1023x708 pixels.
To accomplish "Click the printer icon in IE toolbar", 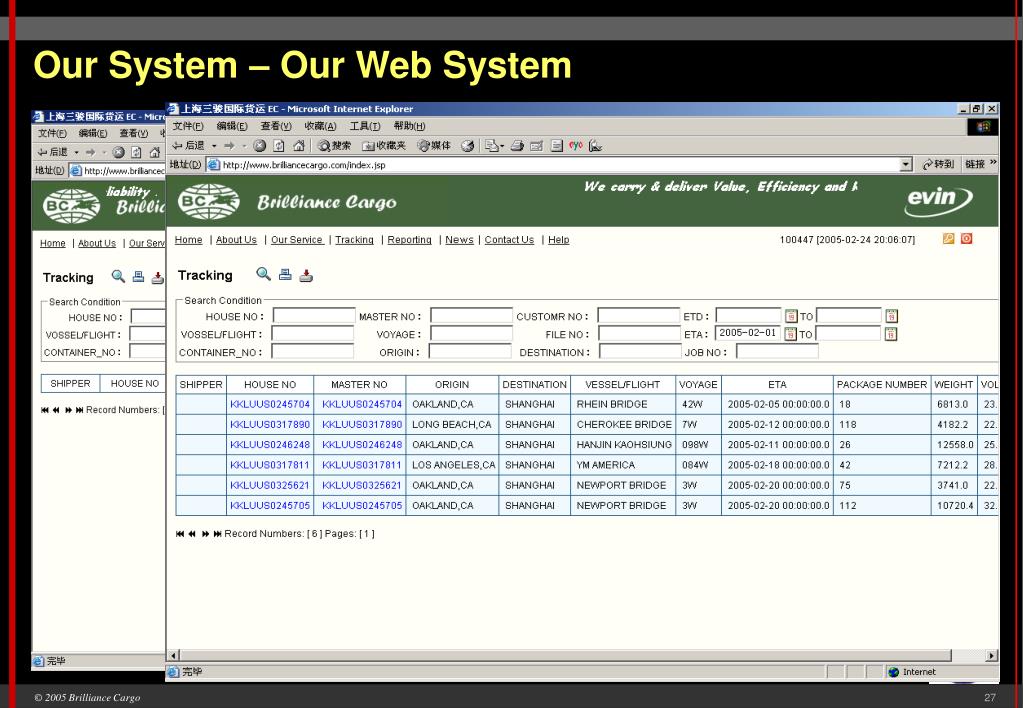I will [x=517, y=143].
